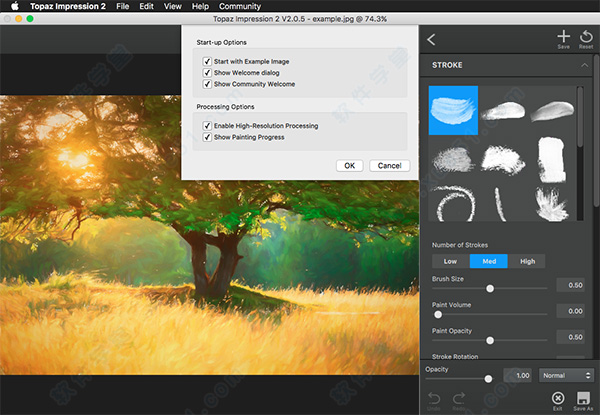The width and height of the screenshot is (600, 415).
Task: Click OK in the preferences dialog
Action: coord(350,166)
